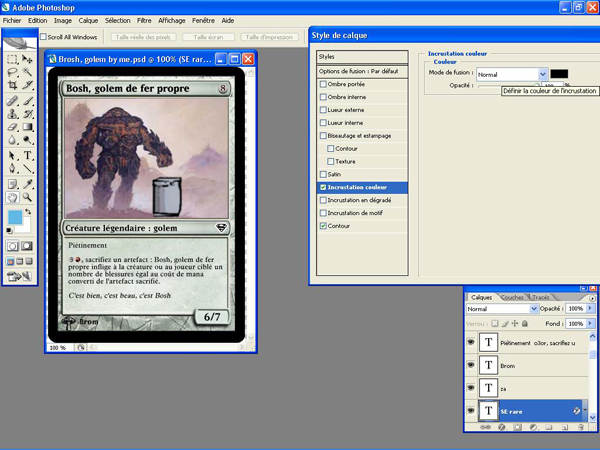Click Taille d'impression button
Viewport: 600px width, 450px height.
click(x=269, y=37)
